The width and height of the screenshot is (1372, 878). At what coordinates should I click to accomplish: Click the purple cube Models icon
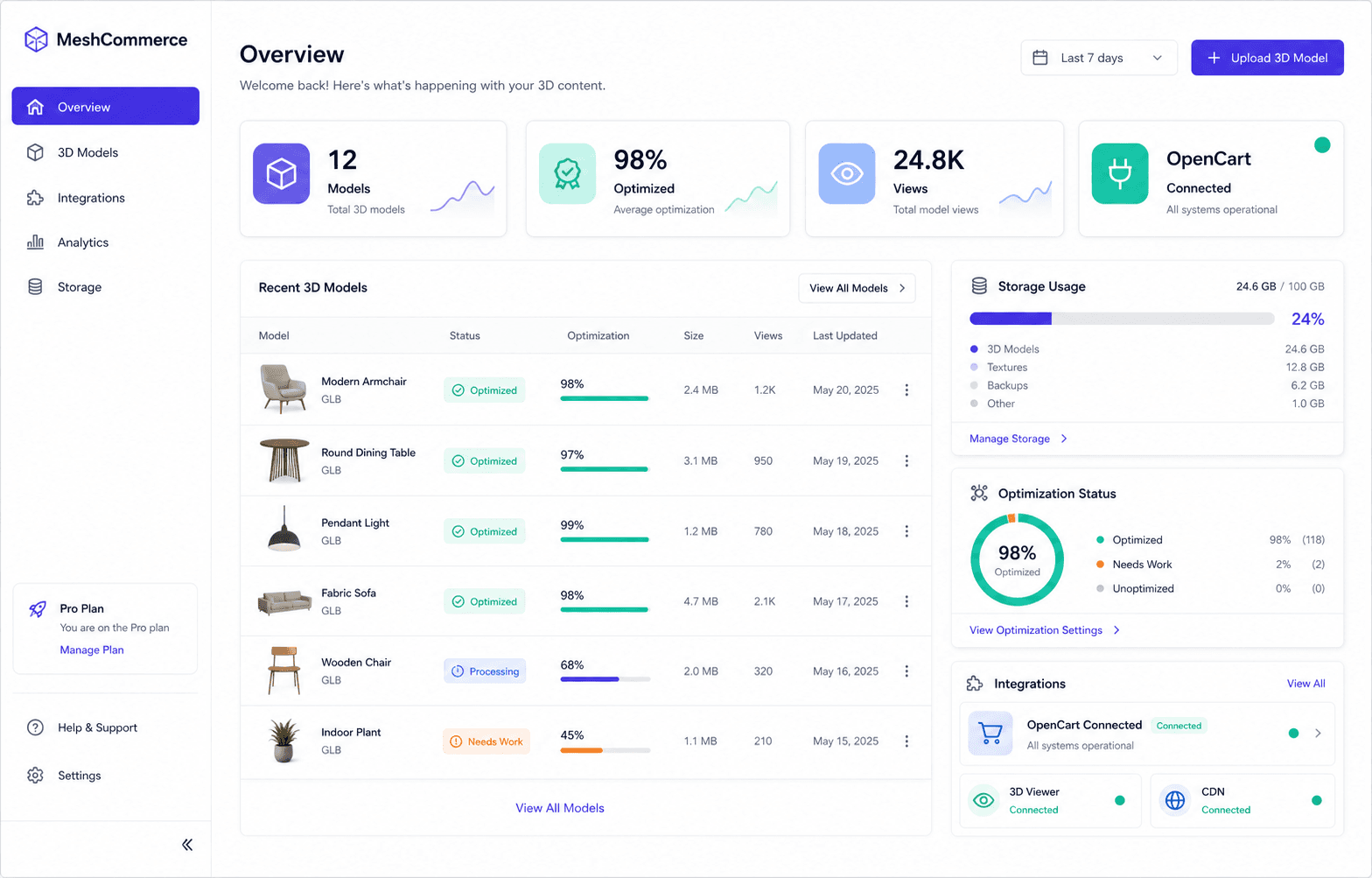coord(281,173)
